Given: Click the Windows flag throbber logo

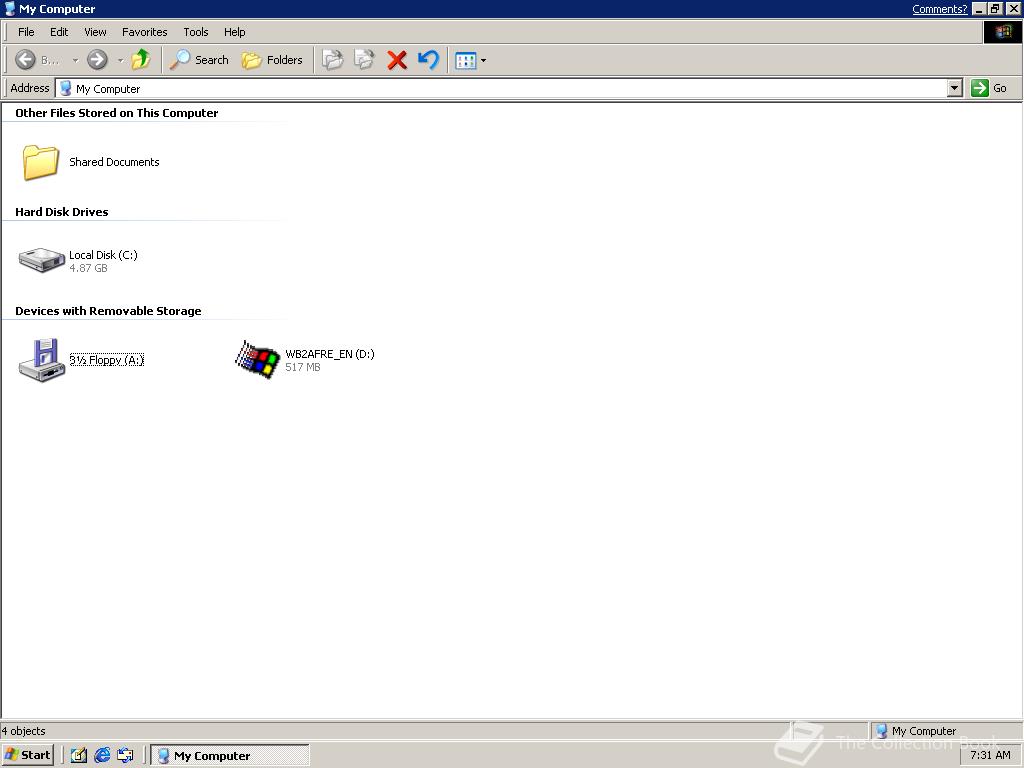Looking at the screenshot, I should (x=1003, y=32).
